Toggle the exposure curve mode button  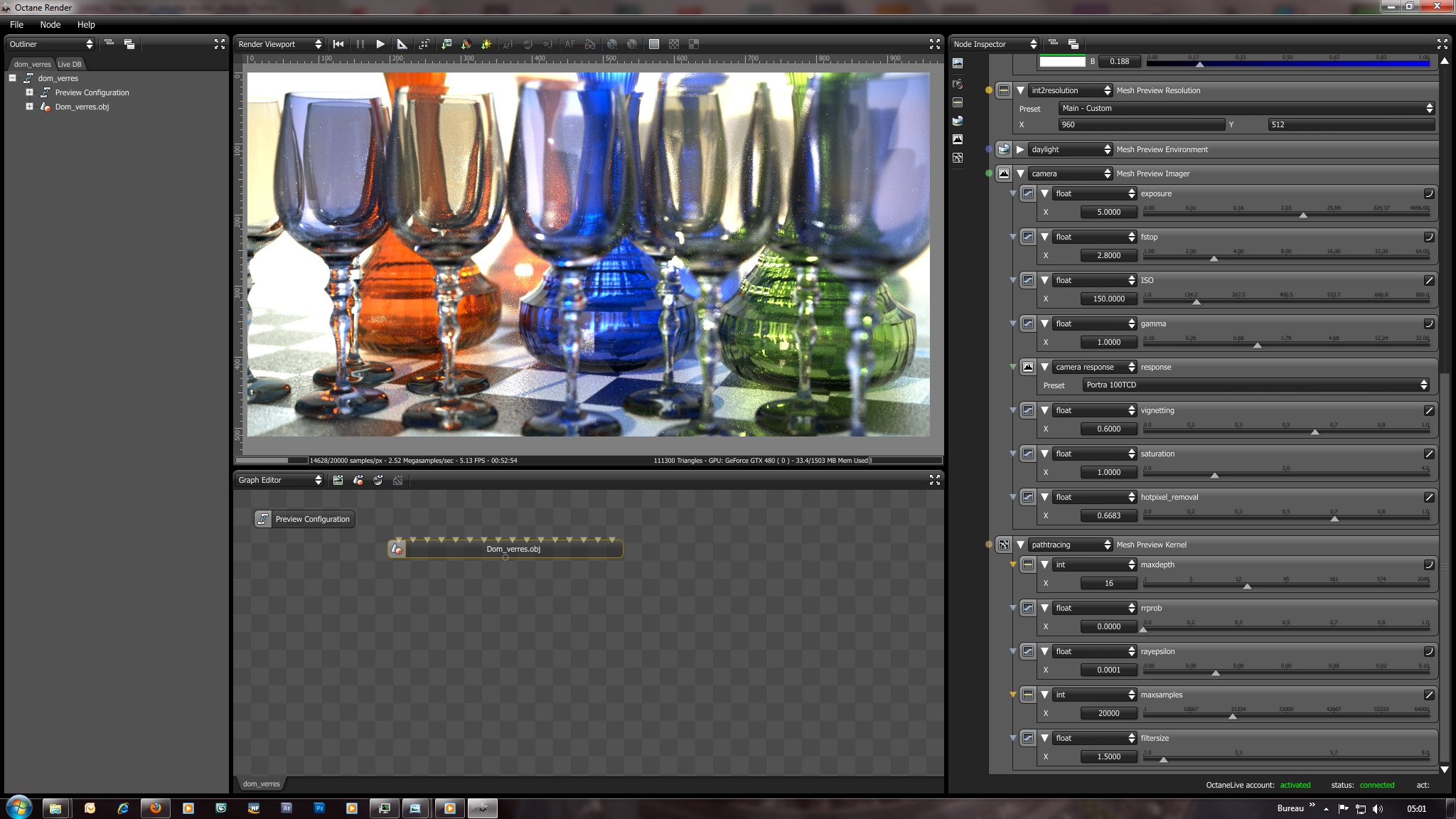[1428, 193]
